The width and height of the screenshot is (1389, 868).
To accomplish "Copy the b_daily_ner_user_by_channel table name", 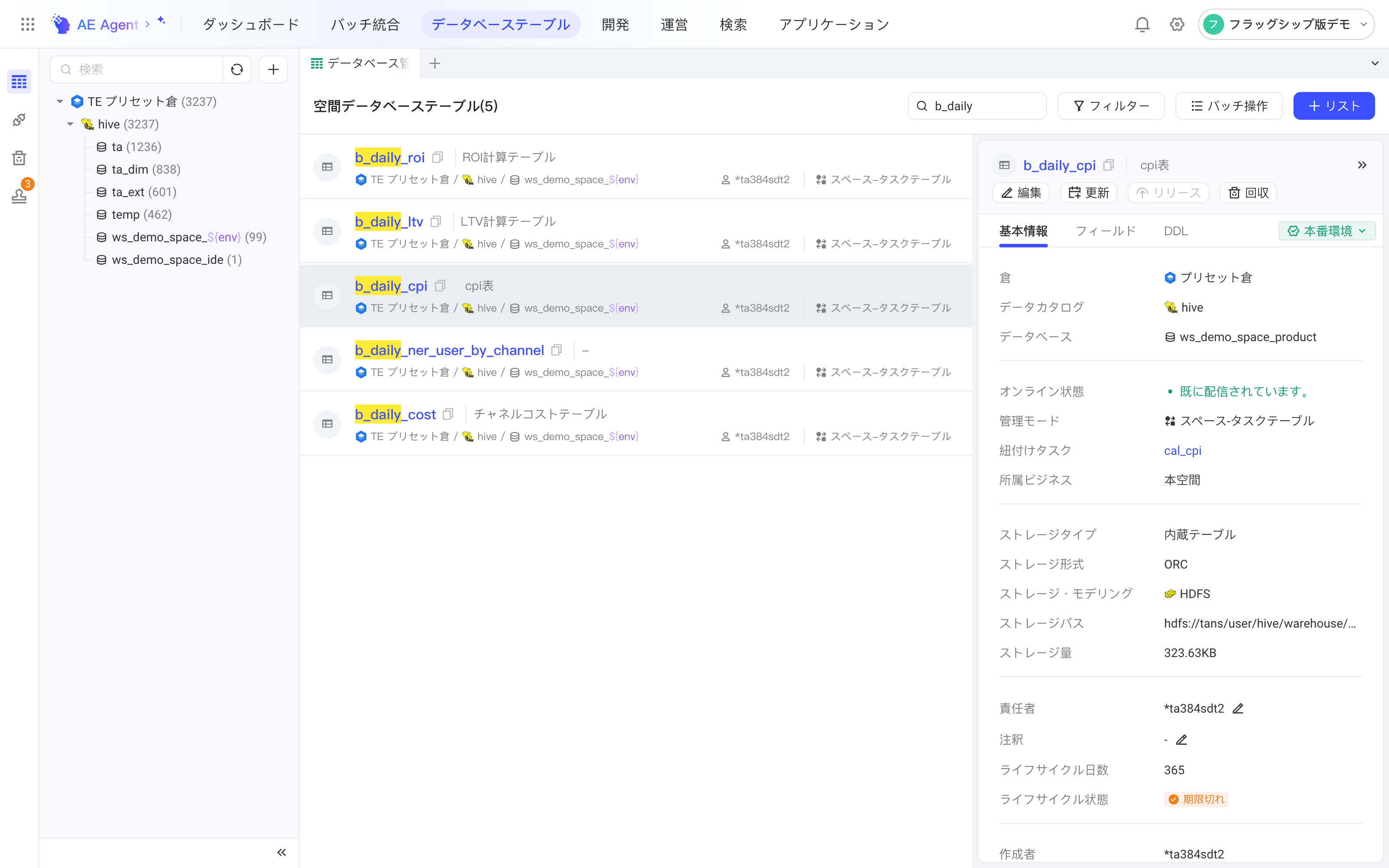I will [556, 350].
